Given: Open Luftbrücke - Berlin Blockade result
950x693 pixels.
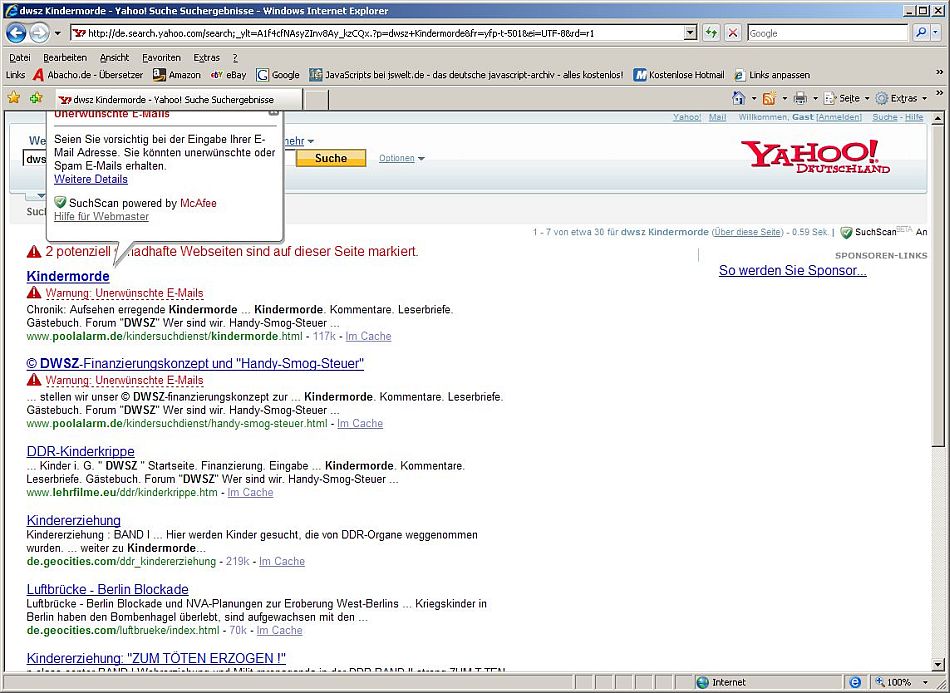Looking at the screenshot, I should click(x=108, y=589).
